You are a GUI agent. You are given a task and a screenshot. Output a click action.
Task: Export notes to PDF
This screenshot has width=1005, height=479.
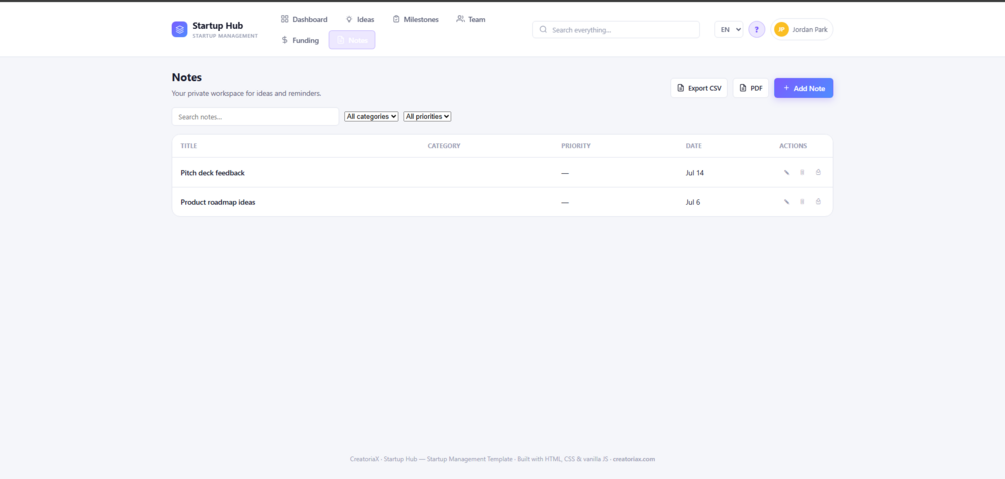pyautogui.click(x=751, y=88)
